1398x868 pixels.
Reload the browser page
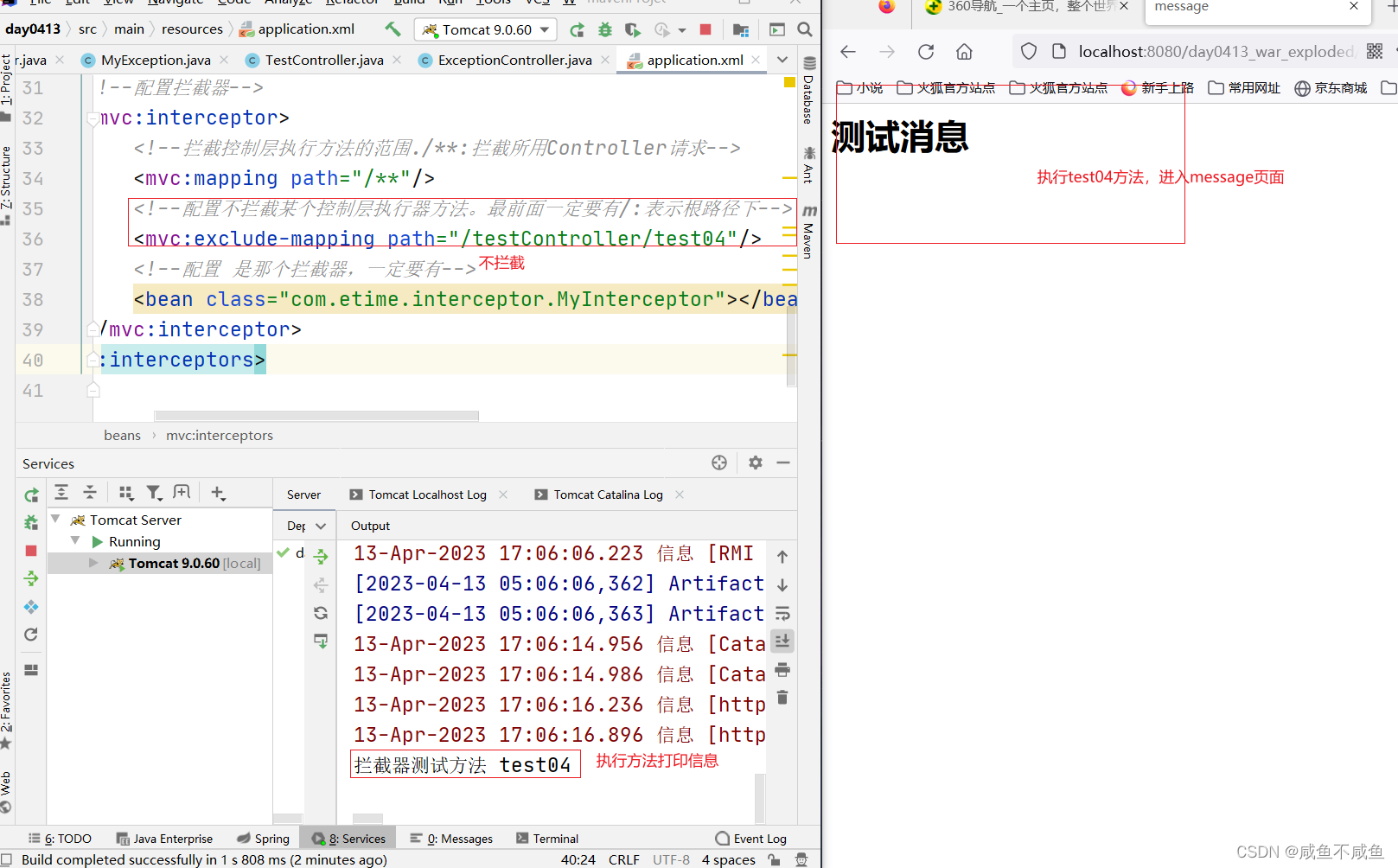tap(926, 52)
